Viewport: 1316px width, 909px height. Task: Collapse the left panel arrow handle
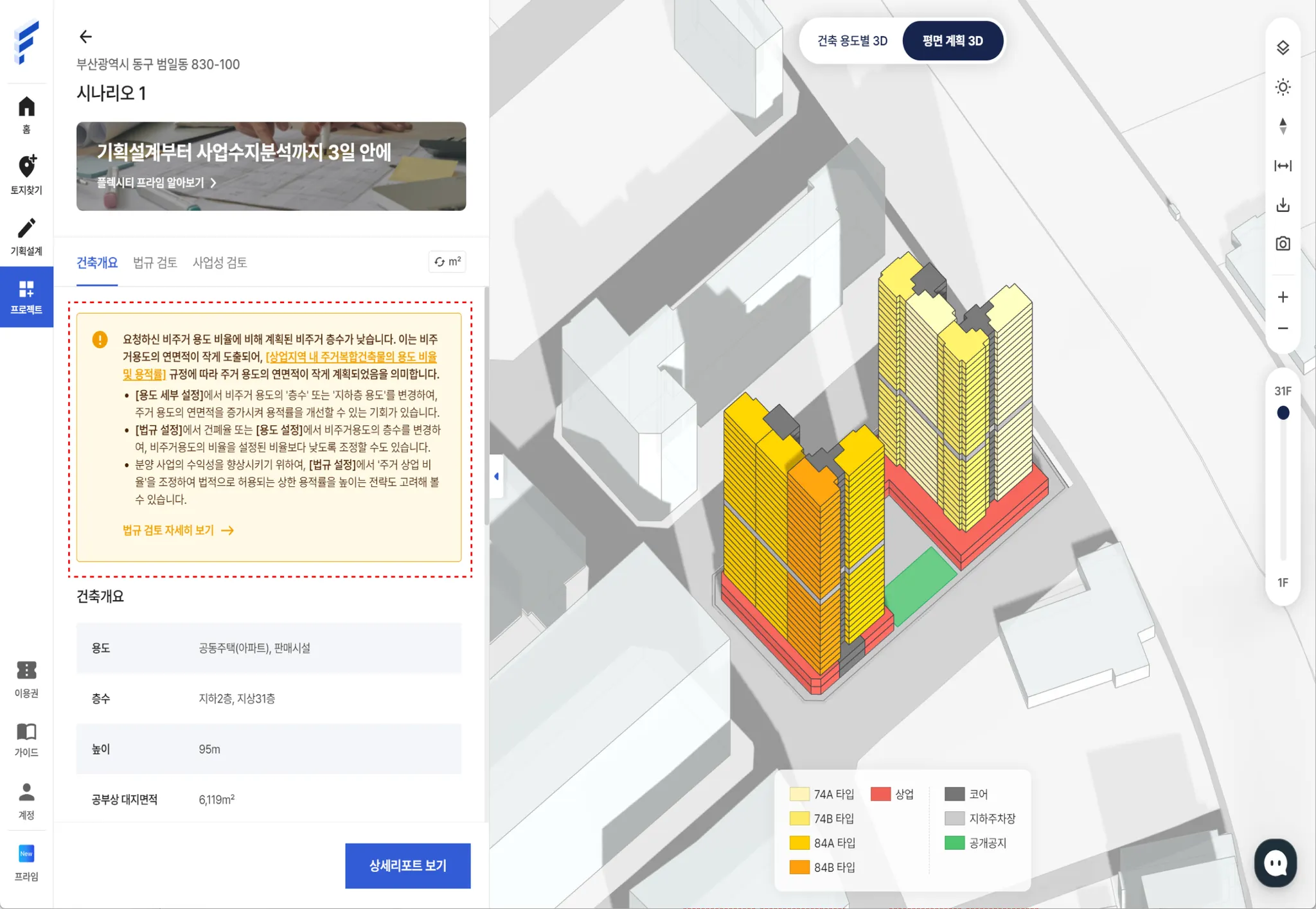pyautogui.click(x=496, y=476)
